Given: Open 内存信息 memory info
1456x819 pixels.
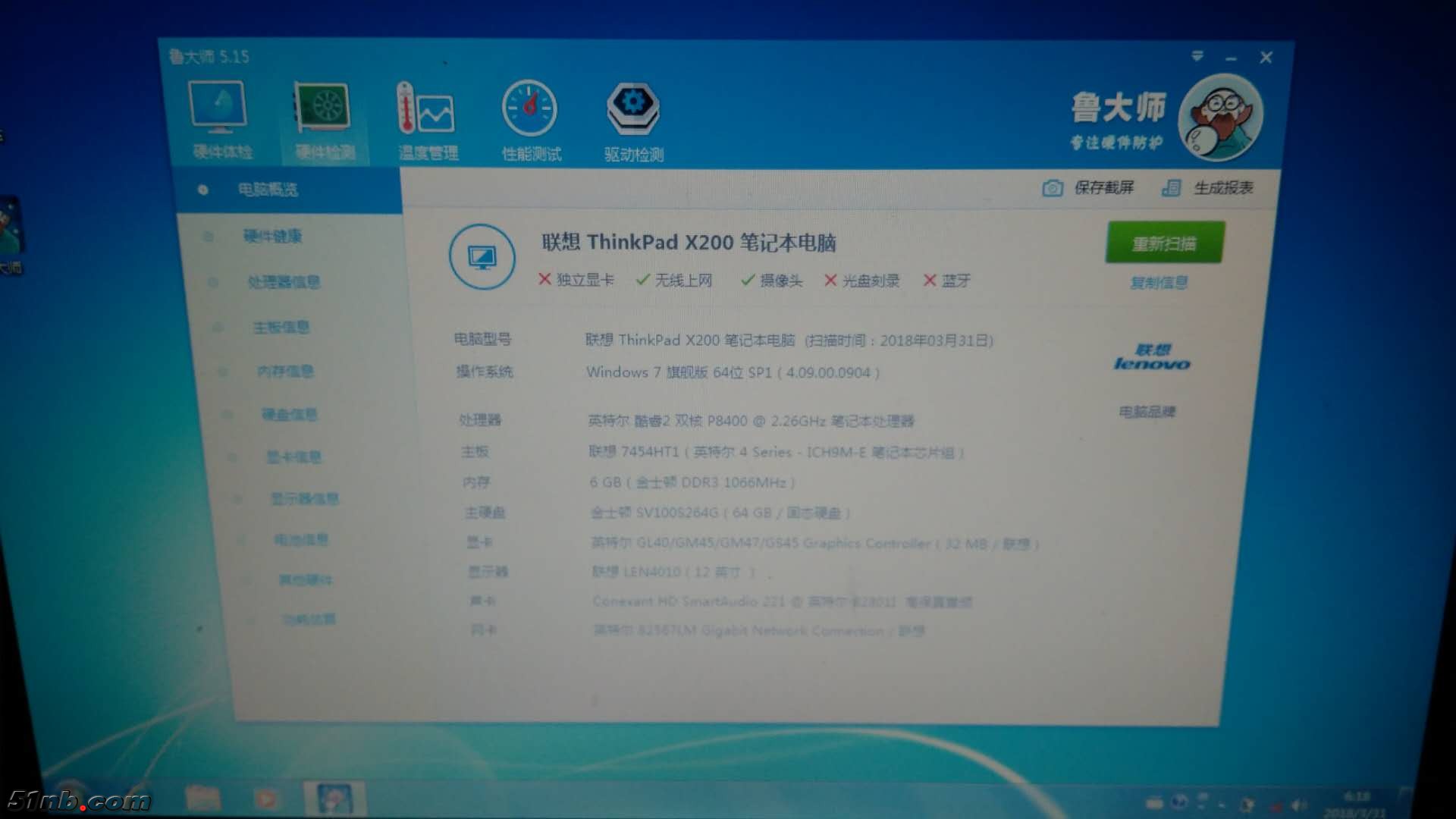Looking at the screenshot, I should tap(285, 372).
